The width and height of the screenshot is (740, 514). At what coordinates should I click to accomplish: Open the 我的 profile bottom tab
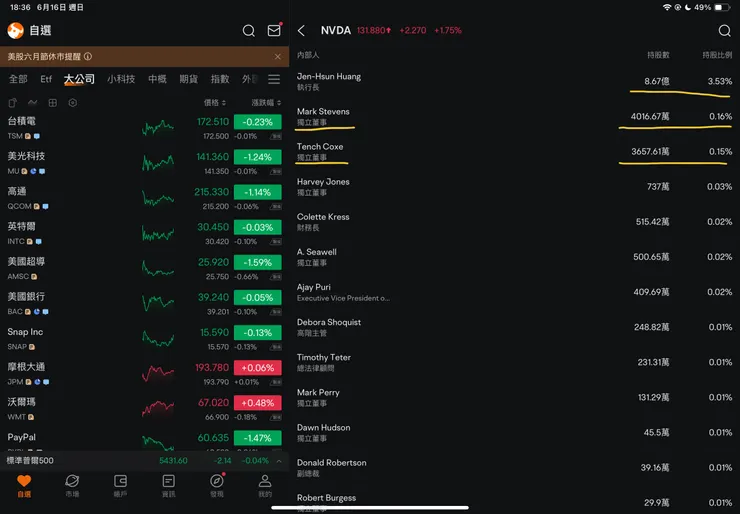[265, 486]
